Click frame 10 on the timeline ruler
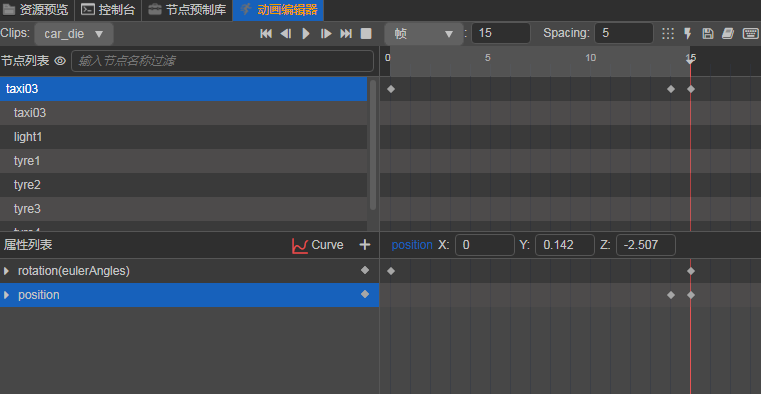Screen dimensions: 761x394 tap(590, 58)
